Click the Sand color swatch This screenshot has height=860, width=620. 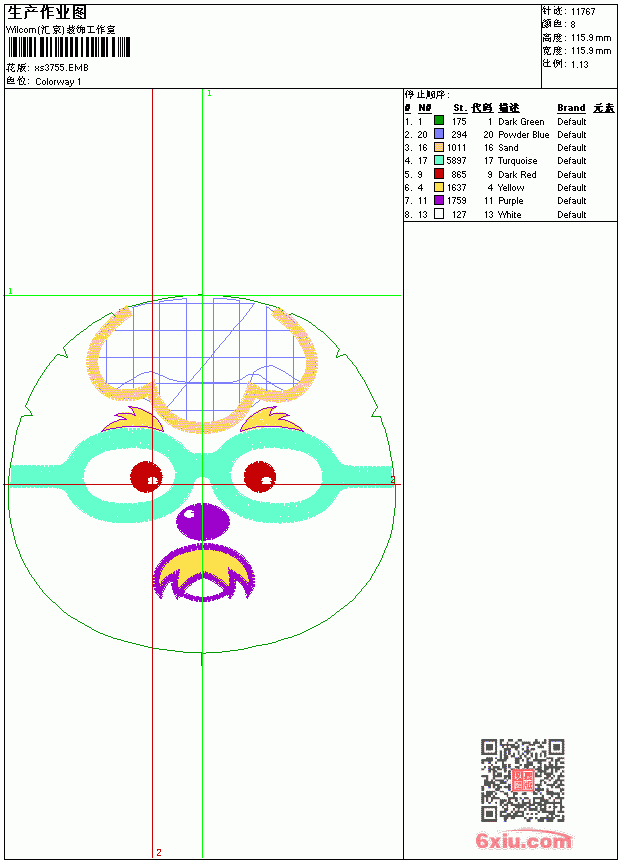439,147
